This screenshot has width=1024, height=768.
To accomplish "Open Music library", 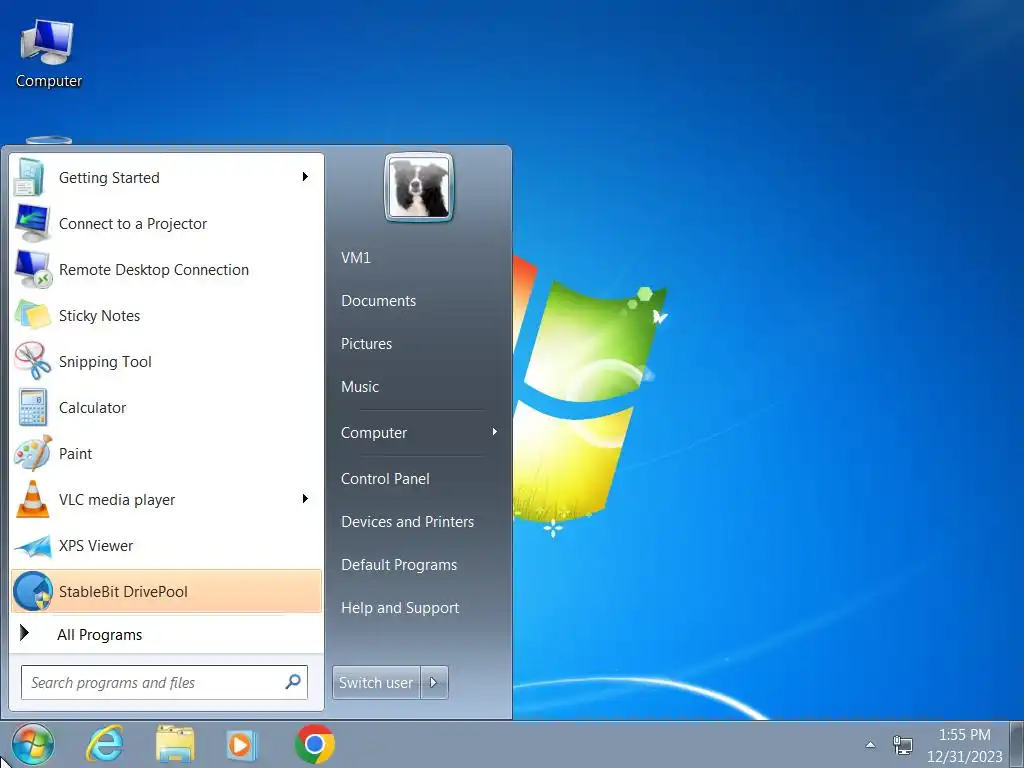I will (x=360, y=387).
